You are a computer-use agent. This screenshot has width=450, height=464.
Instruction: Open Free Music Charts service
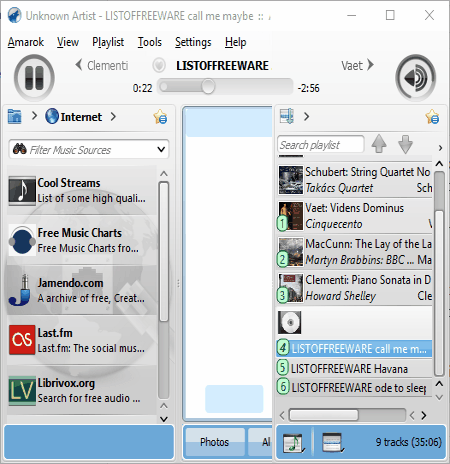click(x=82, y=240)
